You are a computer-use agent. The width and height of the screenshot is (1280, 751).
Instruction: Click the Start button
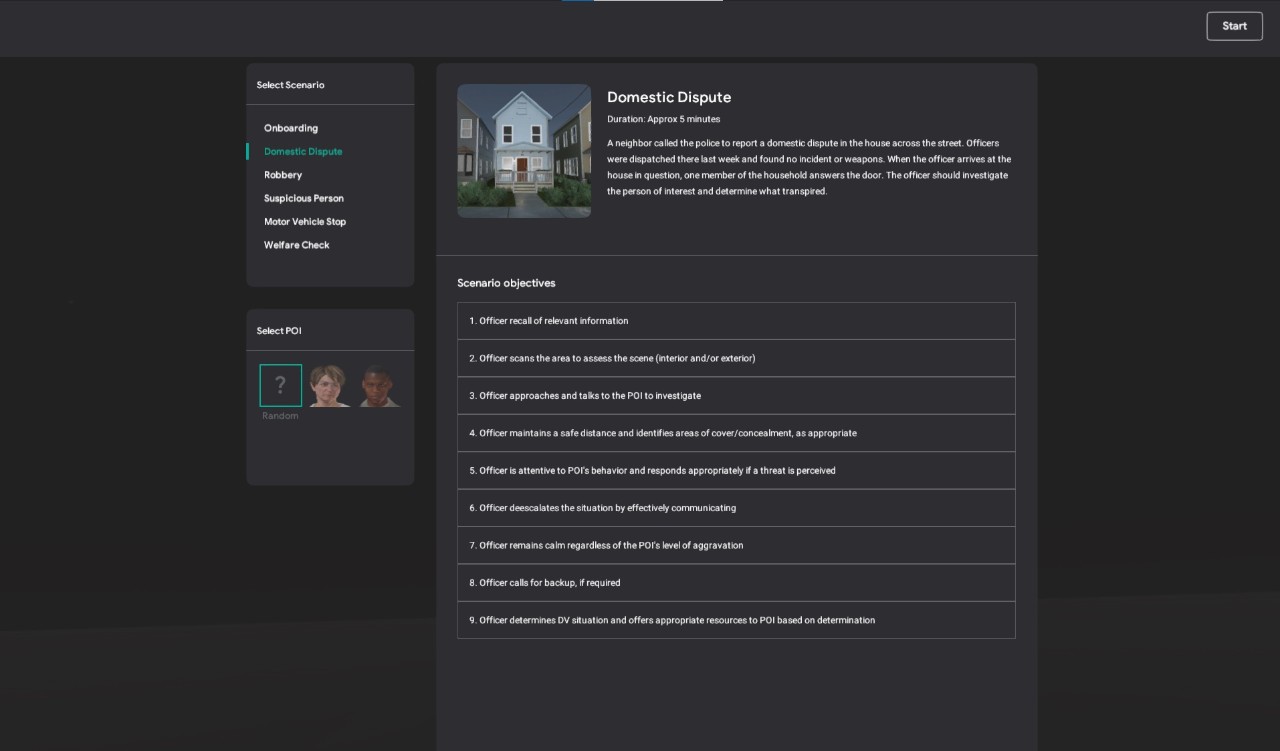[x=1234, y=26]
